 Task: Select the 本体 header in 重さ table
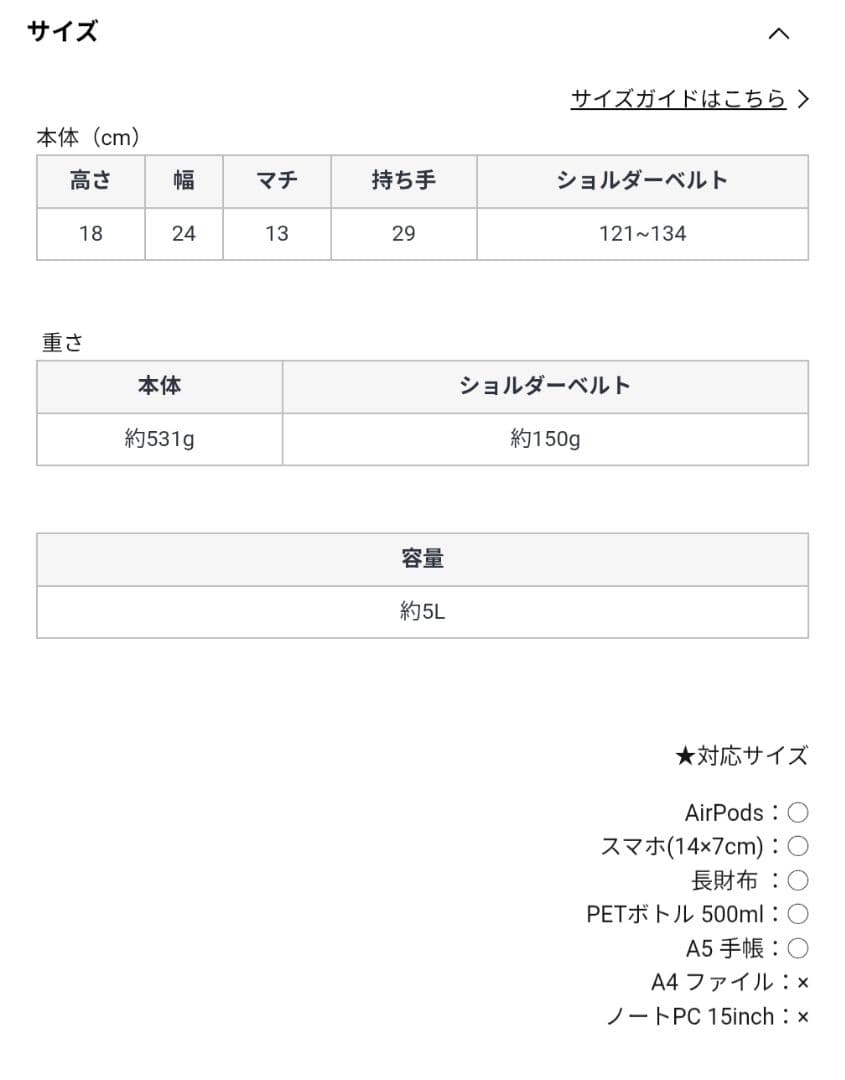tap(159, 387)
